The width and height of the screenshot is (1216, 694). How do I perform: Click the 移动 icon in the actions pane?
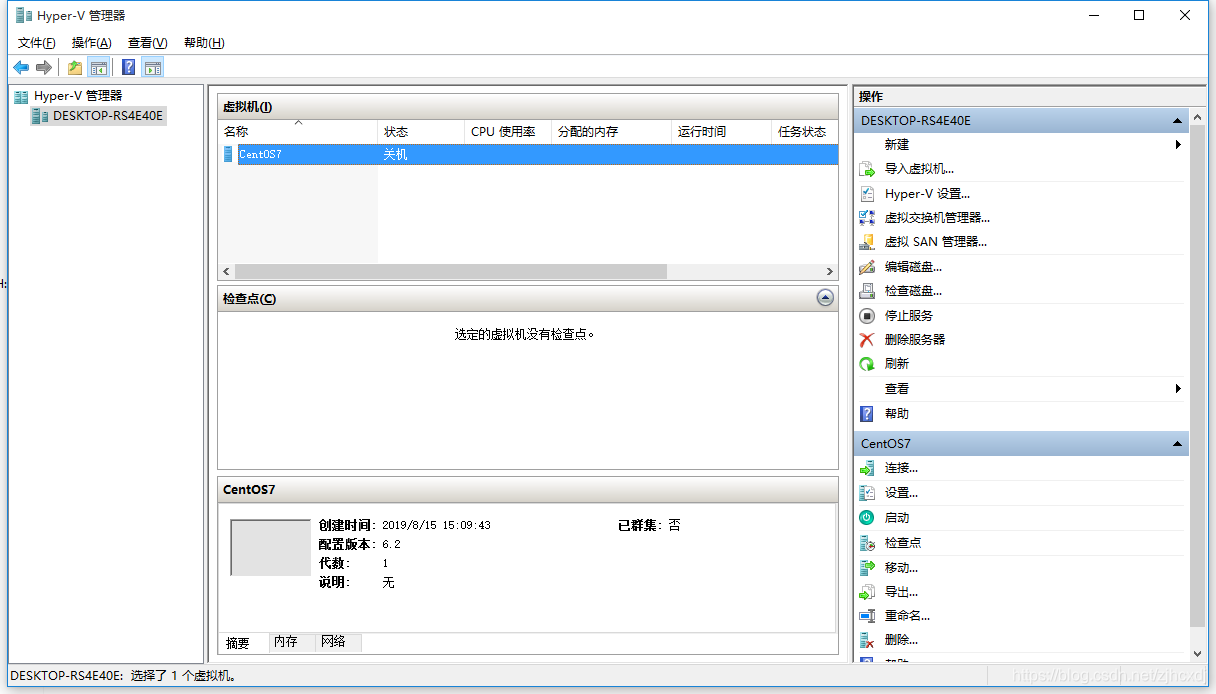pyautogui.click(x=867, y=567)
